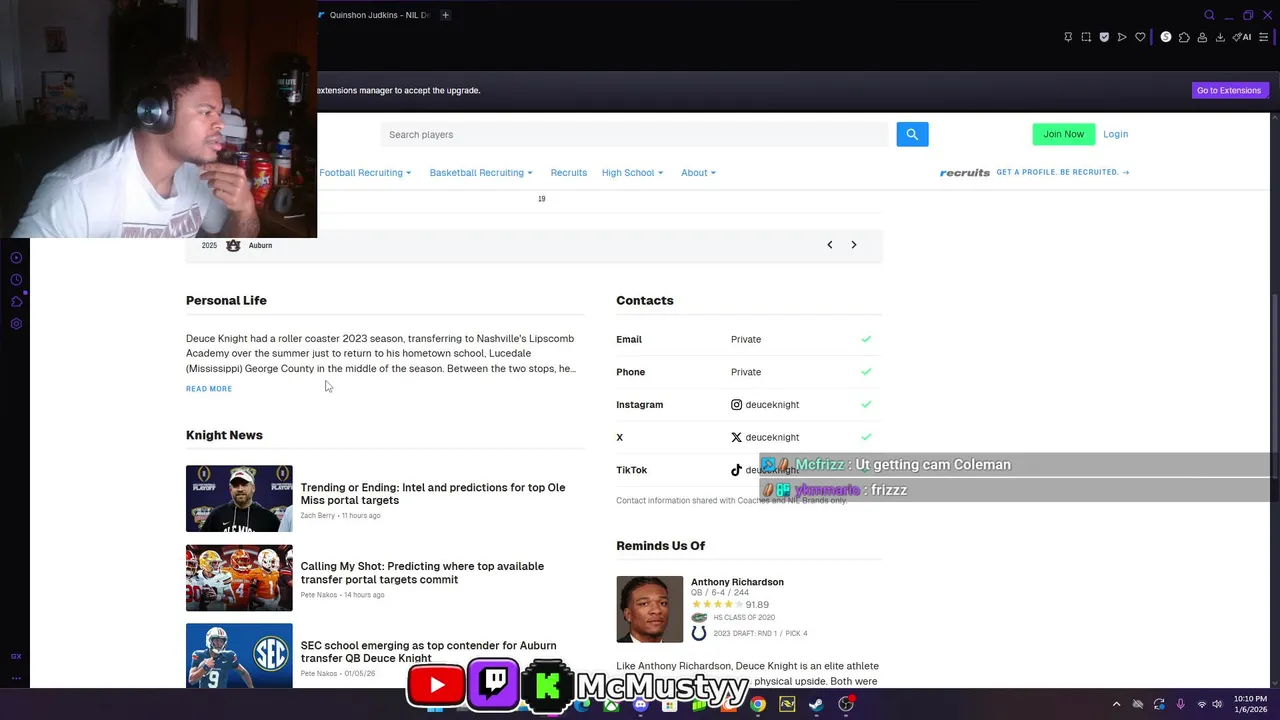Open Calling My Shot portal article
Image resolution: width=1280 pixels, height=720 pixels.
coord(422,573)
